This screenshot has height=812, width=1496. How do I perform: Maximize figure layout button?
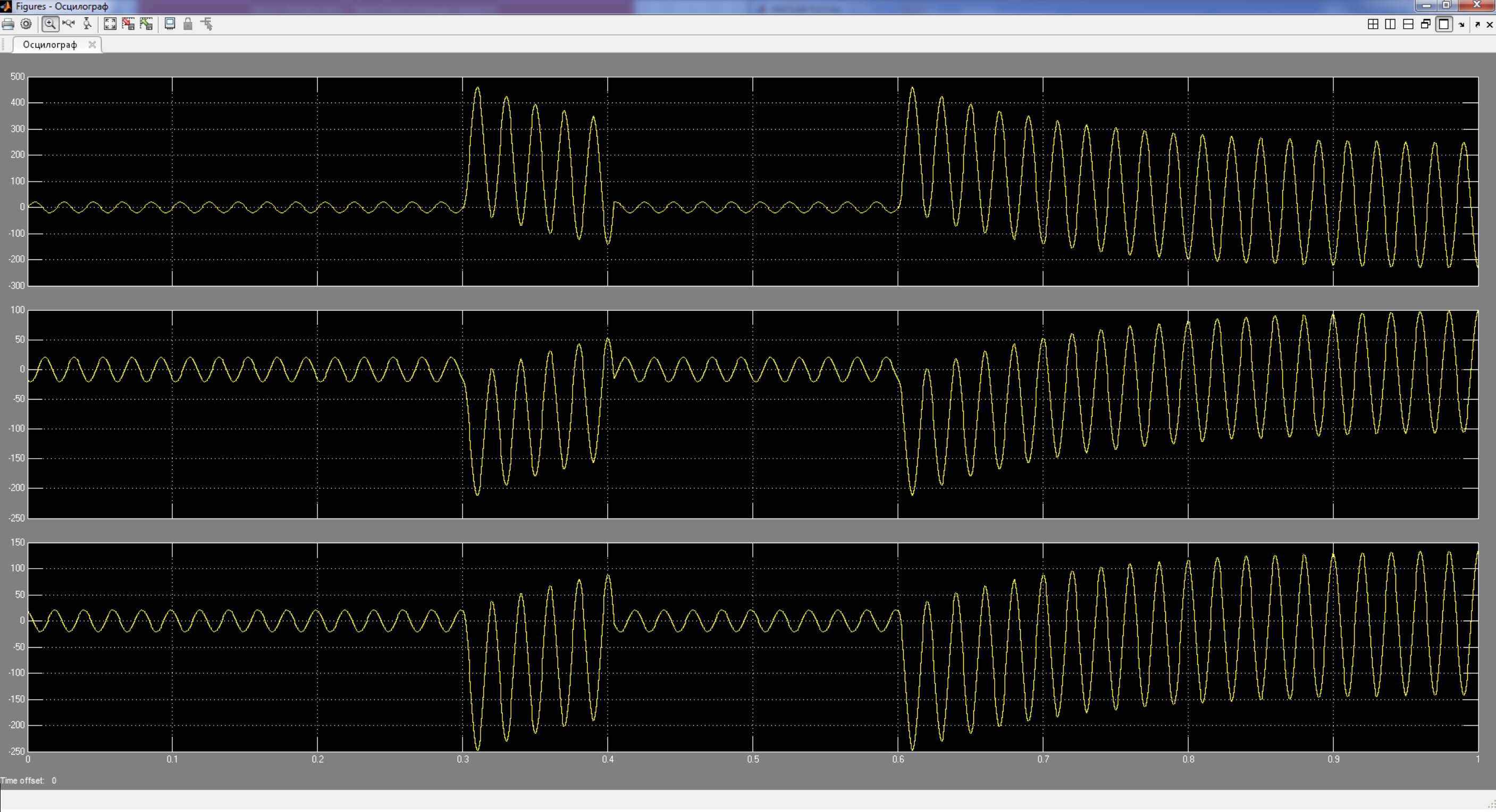pyautogui.click(x=1444, y=24)
